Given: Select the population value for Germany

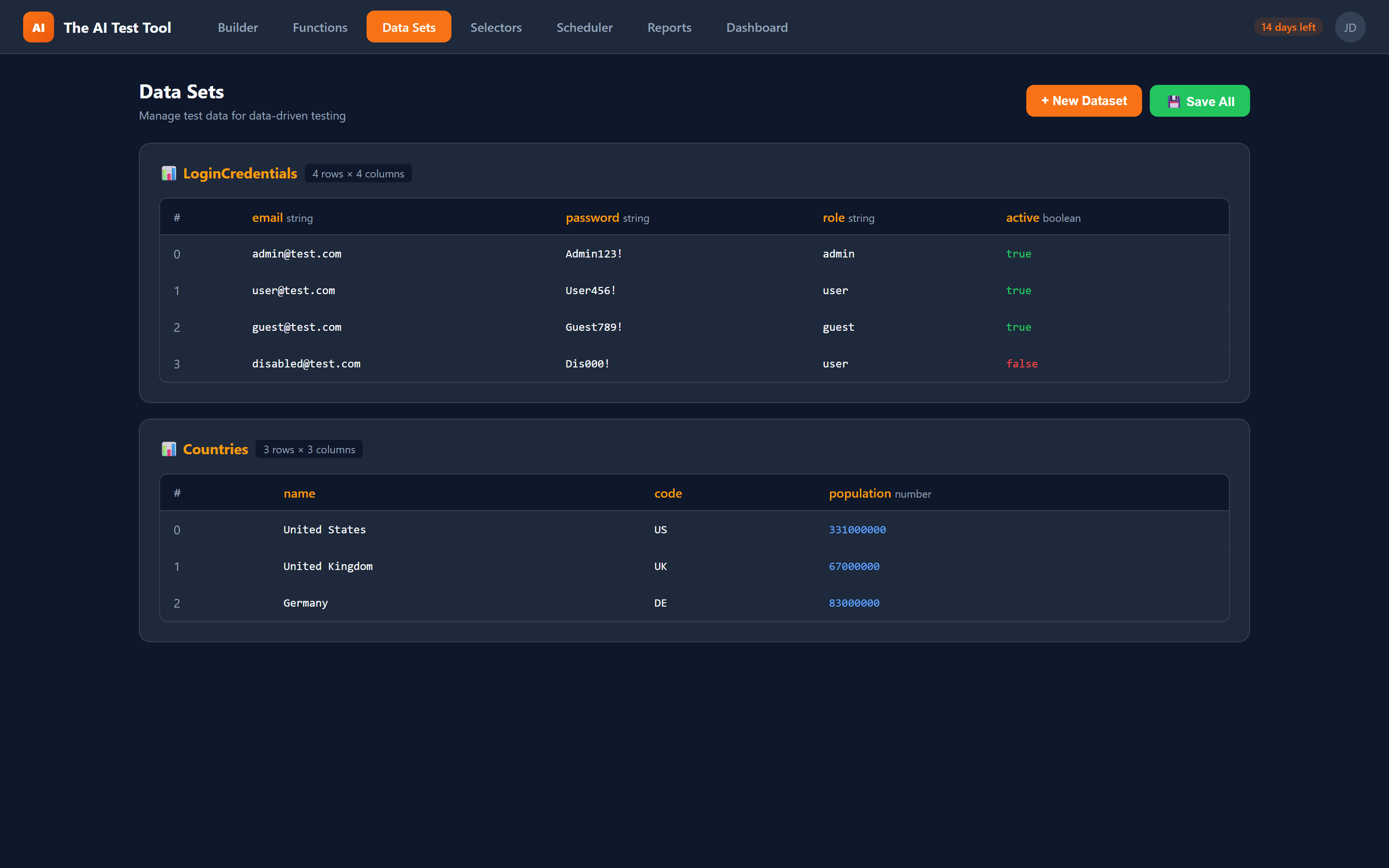Looking at the screenshot, I should coord(854,603).
